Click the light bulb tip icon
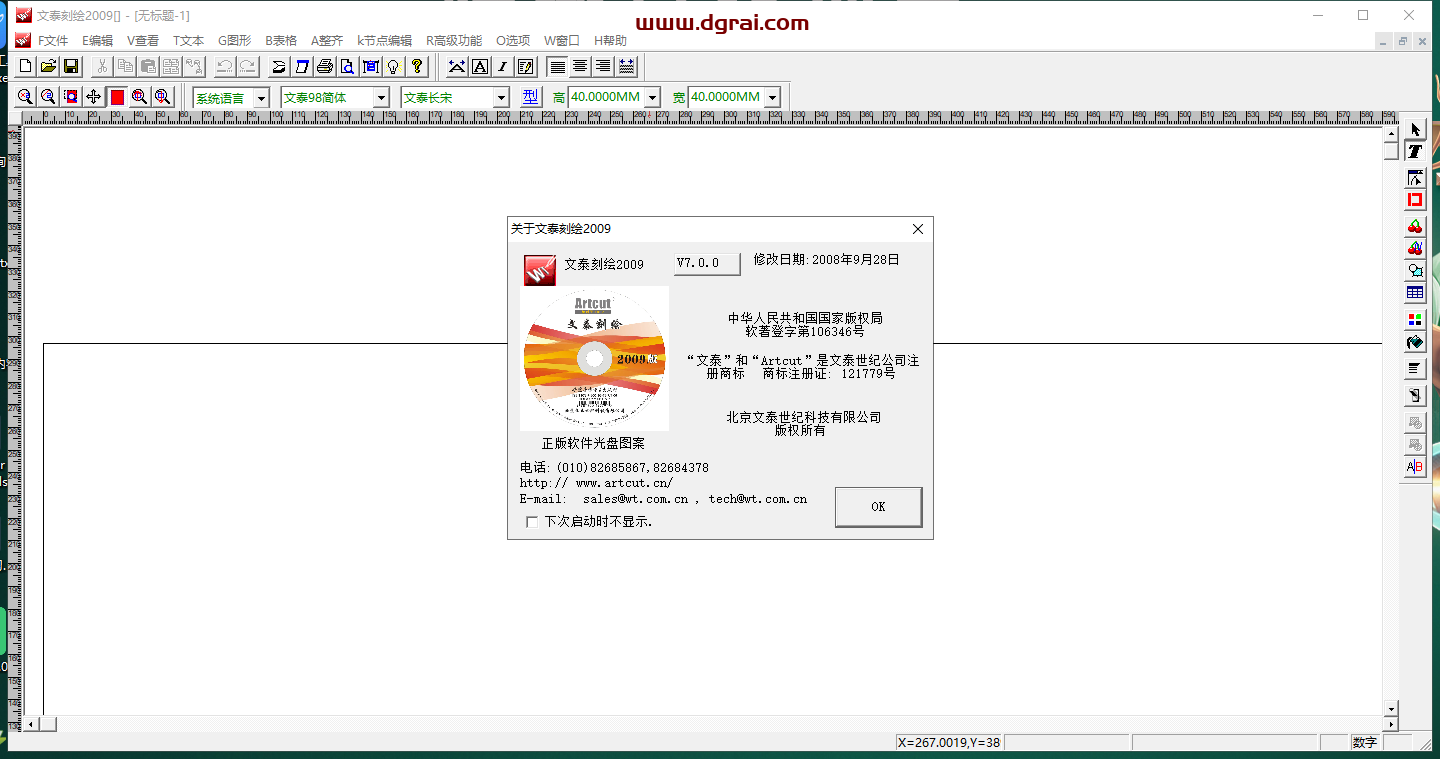 click(x=393, y=66)
